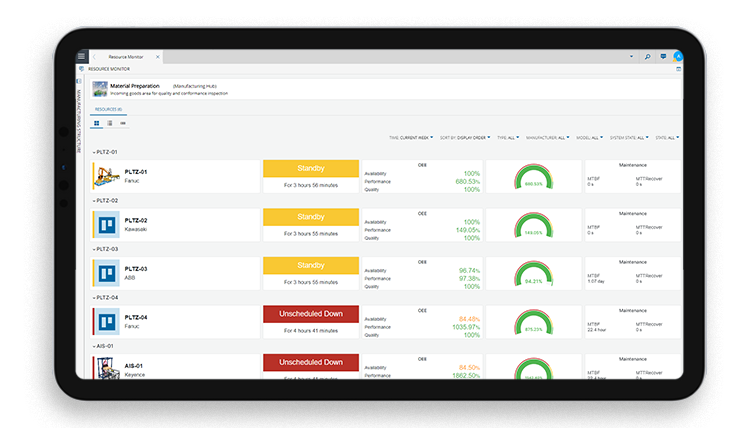Screen dimensions: 754x428
Task: Click the Resource Monitor shield icon
Action: (81, 69)
